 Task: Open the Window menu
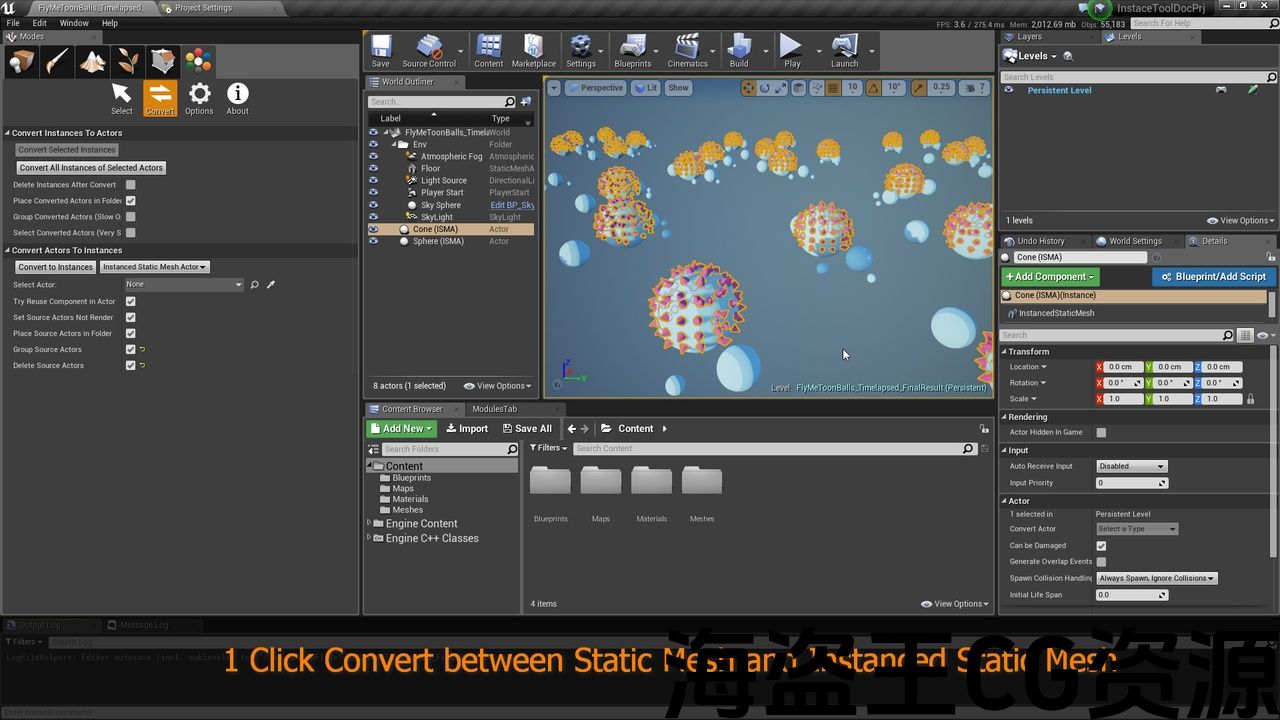click(74, 23)
